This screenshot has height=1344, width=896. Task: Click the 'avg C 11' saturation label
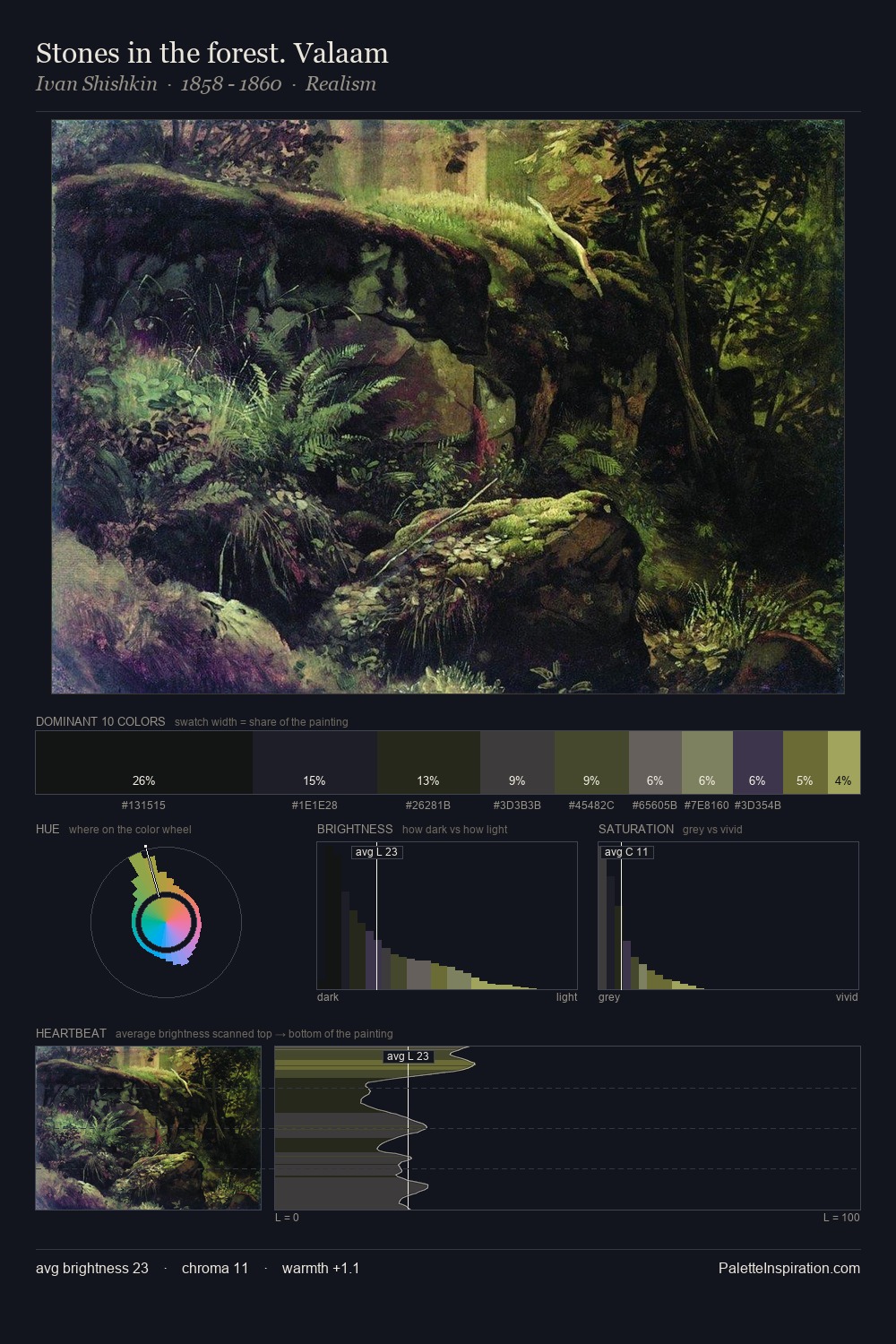pos(626,852)
